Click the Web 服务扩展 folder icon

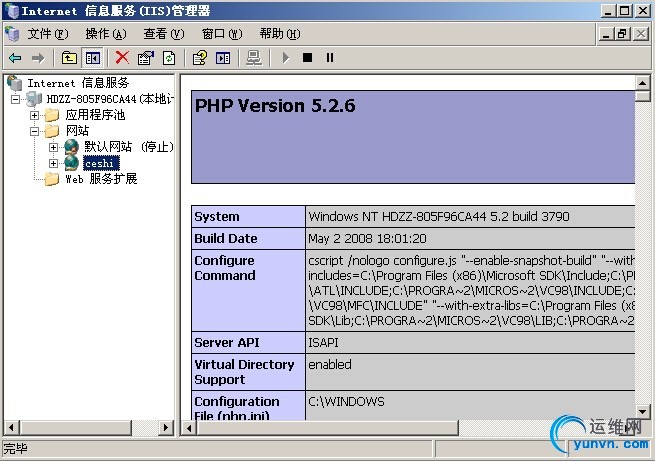[52, 179]
